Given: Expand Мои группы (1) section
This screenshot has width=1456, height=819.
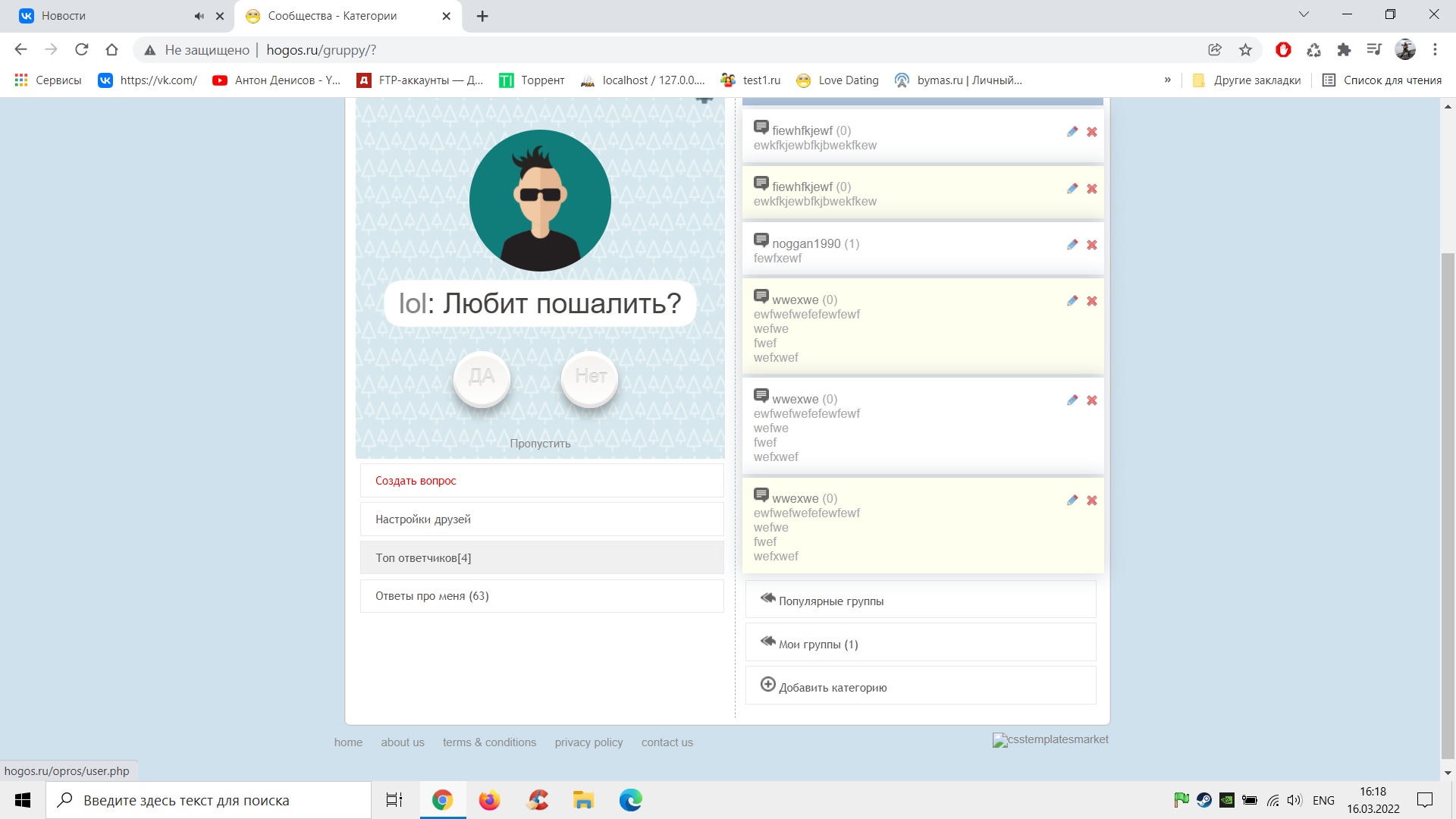Looking at the screenshot, I should pyautogui.click(x=818, y=644).
